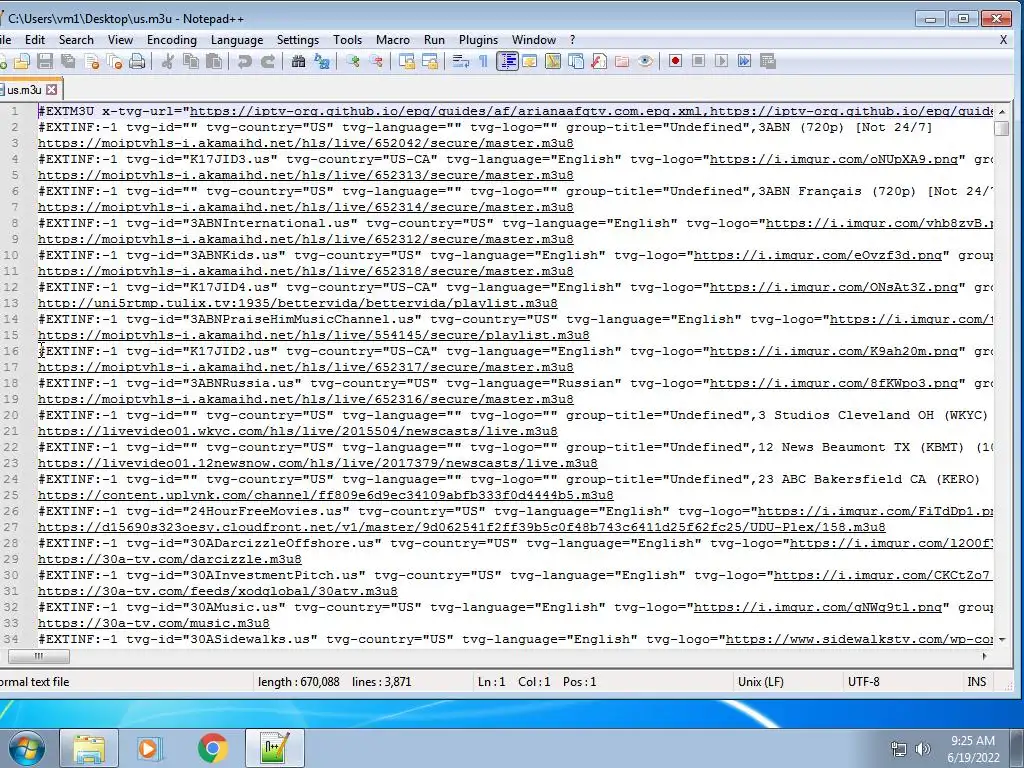Click the vertical scrollbar down arrow
The width and height of the screenshot is (1024, 768).
point(1002,640)
